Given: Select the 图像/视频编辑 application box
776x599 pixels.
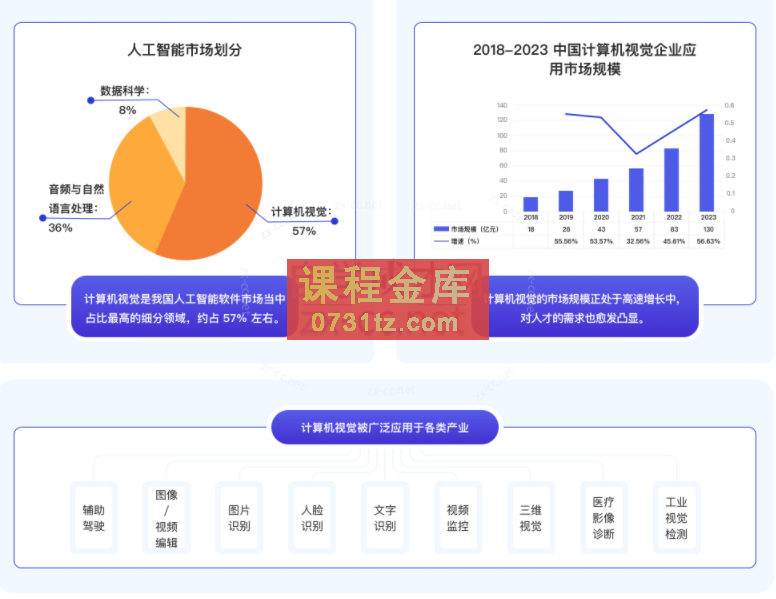Looking at the screenshot, I should click(166, 517).
